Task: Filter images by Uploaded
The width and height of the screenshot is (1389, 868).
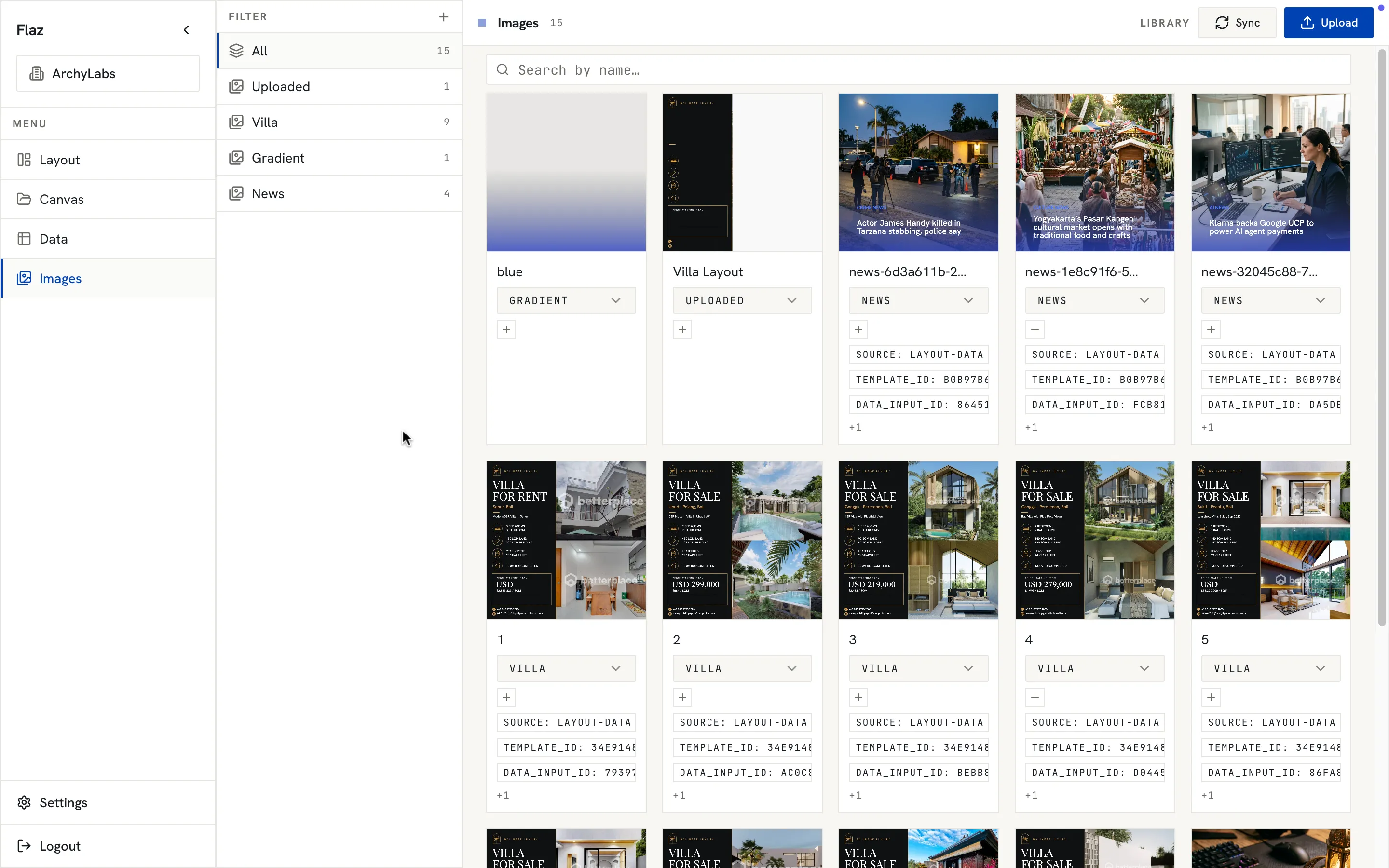Action: [340, 86]
